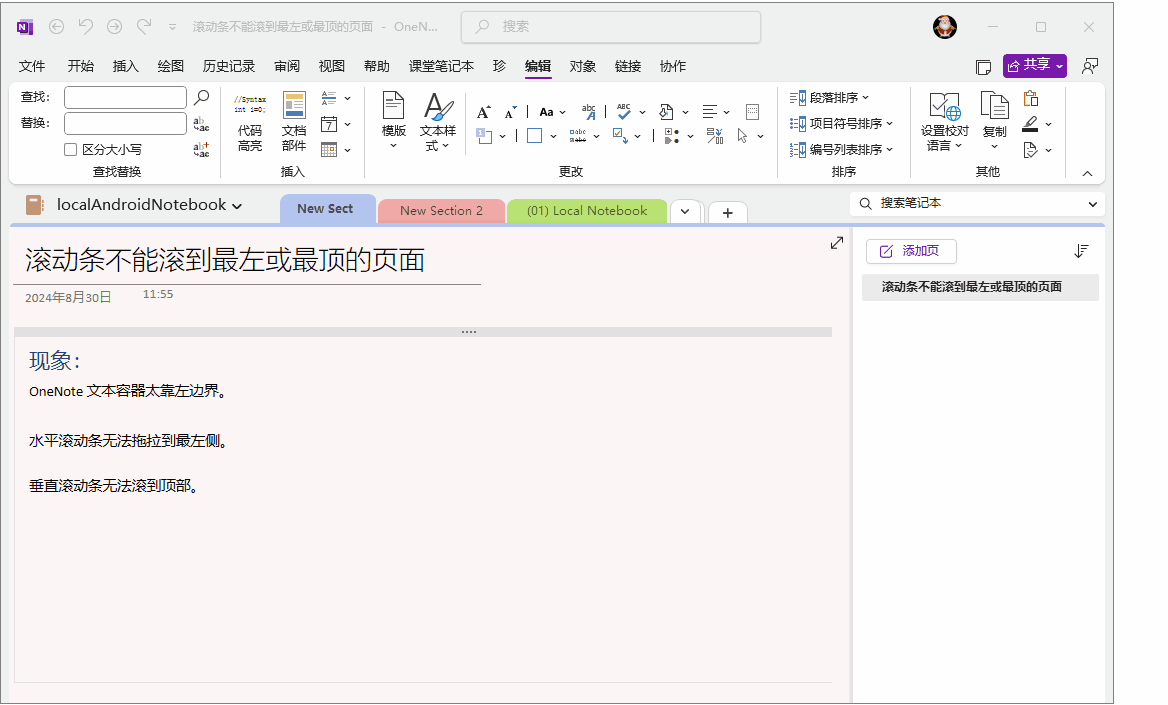
Task: Click the Replace icon next to 替换 field
Action: coord(201,124)
